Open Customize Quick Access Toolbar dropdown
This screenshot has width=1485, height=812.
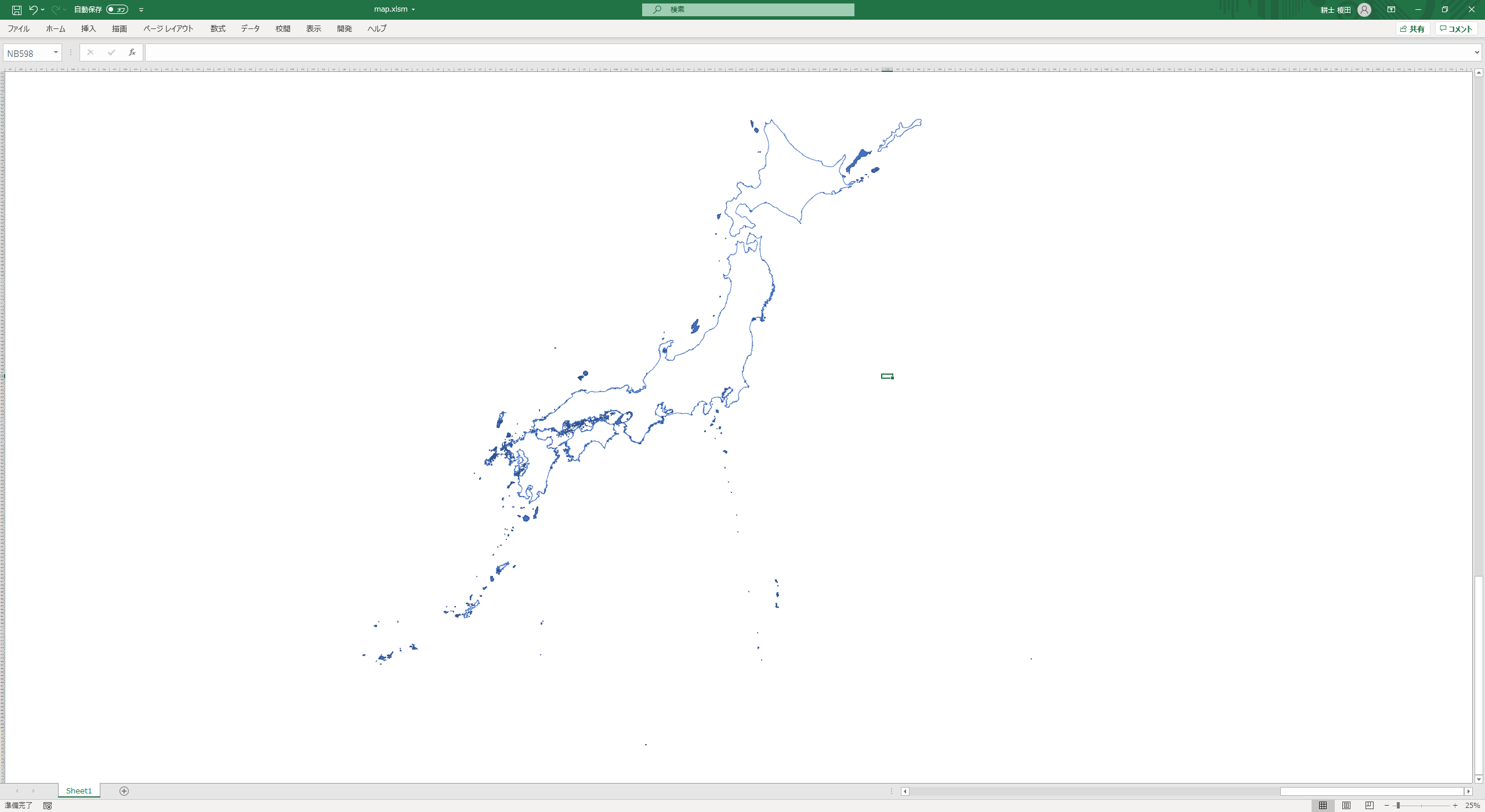coord(142,10)
